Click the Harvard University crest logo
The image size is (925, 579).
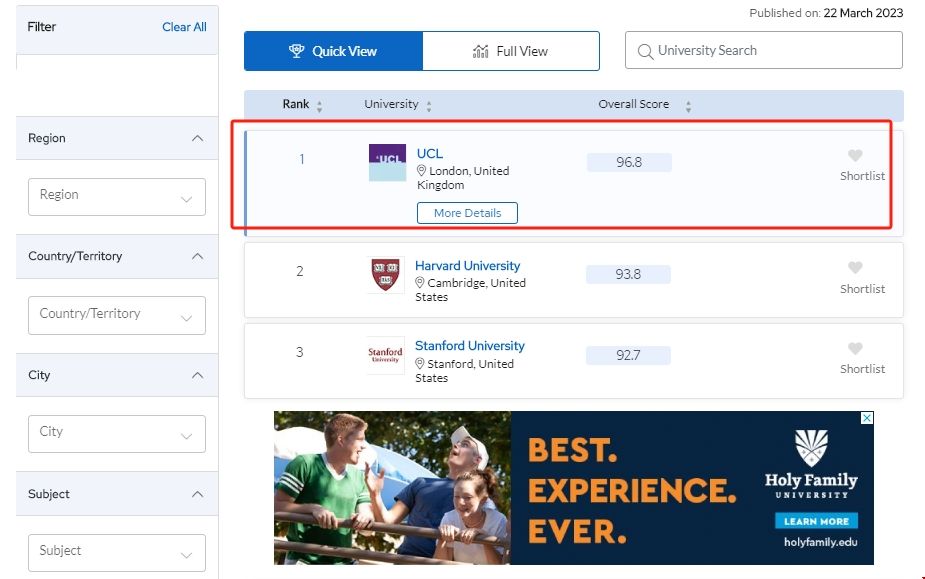pyautogui.click(x=385, y=275)
